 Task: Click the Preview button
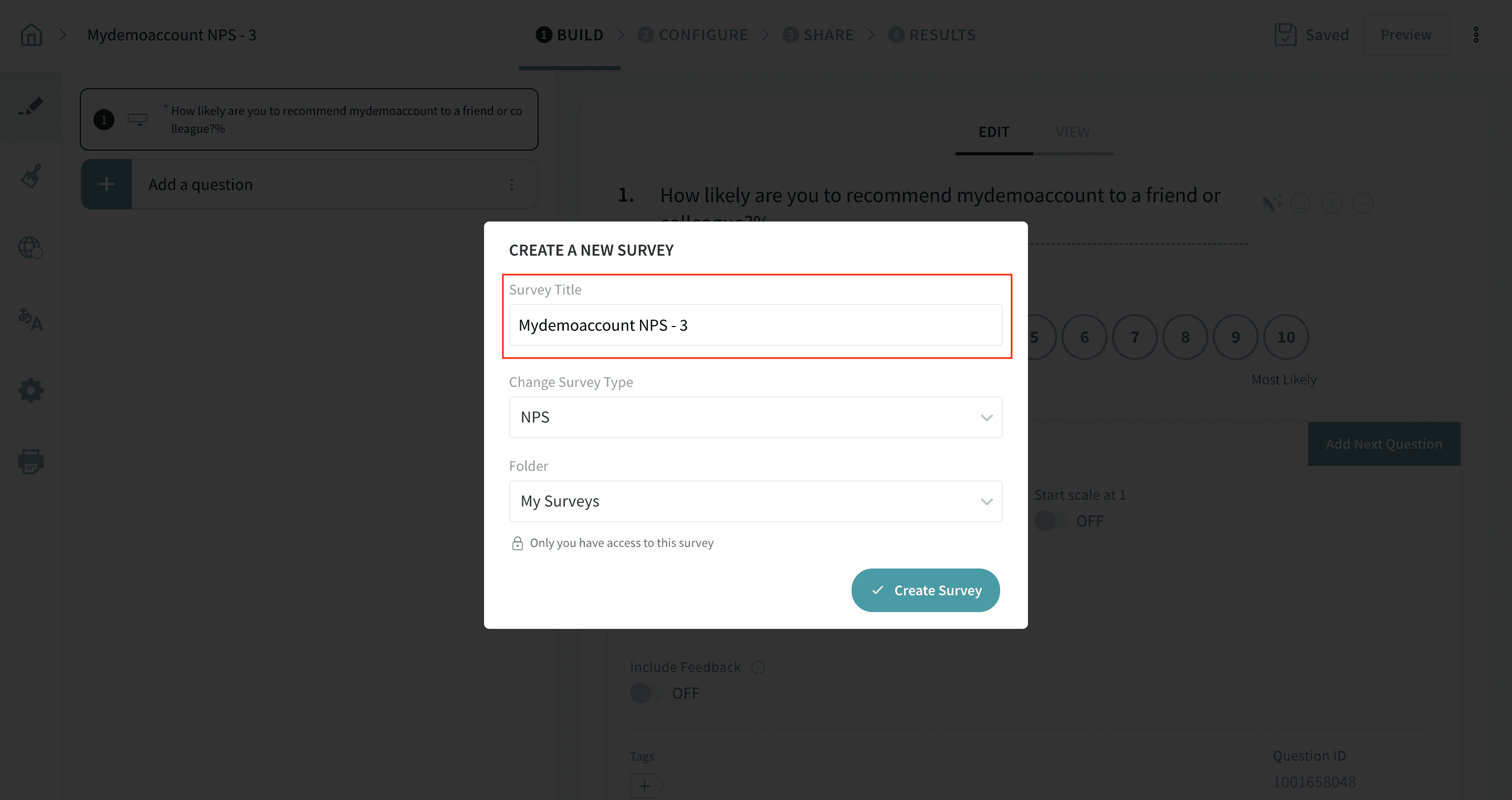(x=1406, y=35)
